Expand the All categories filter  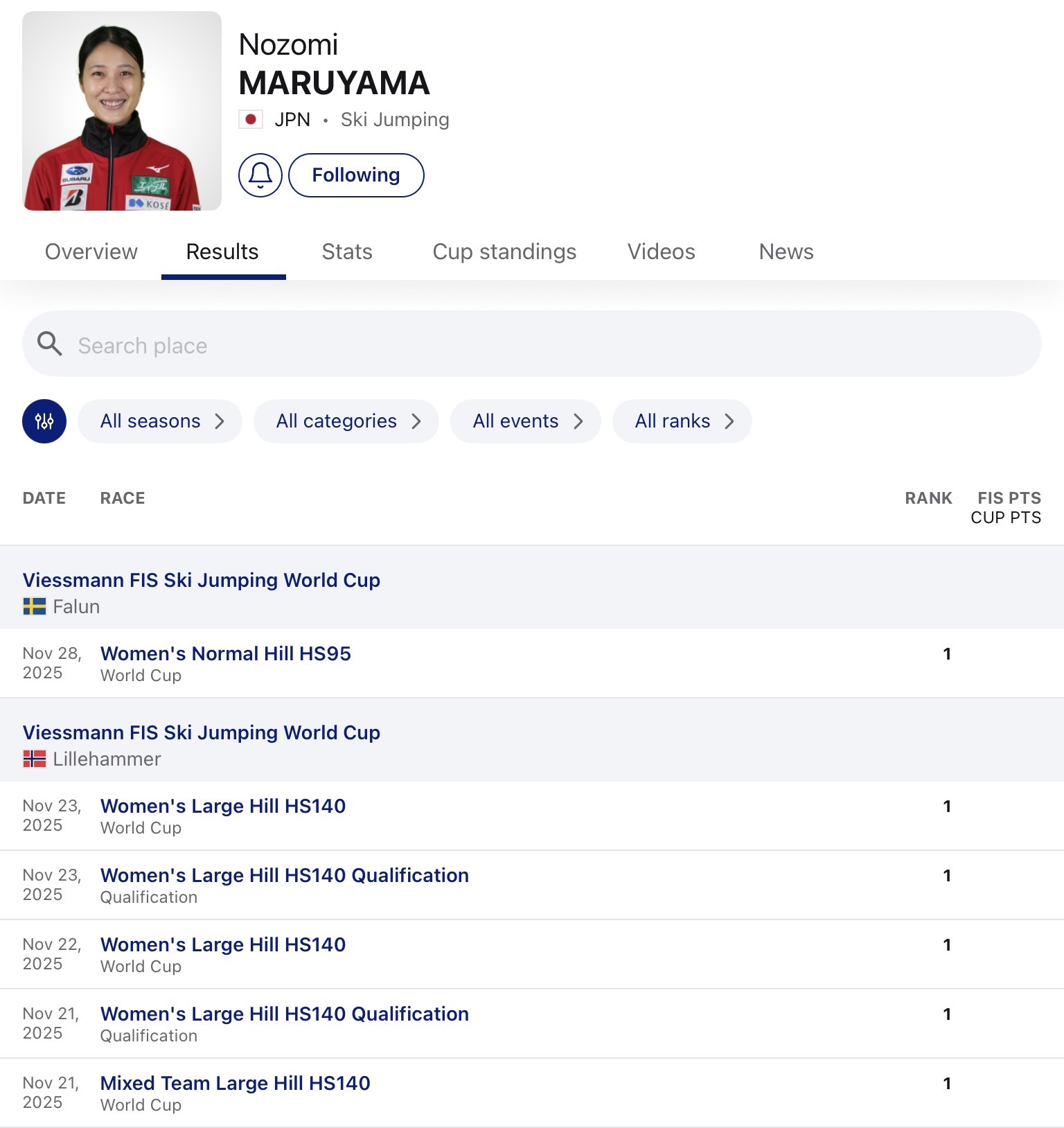(346, 421)
